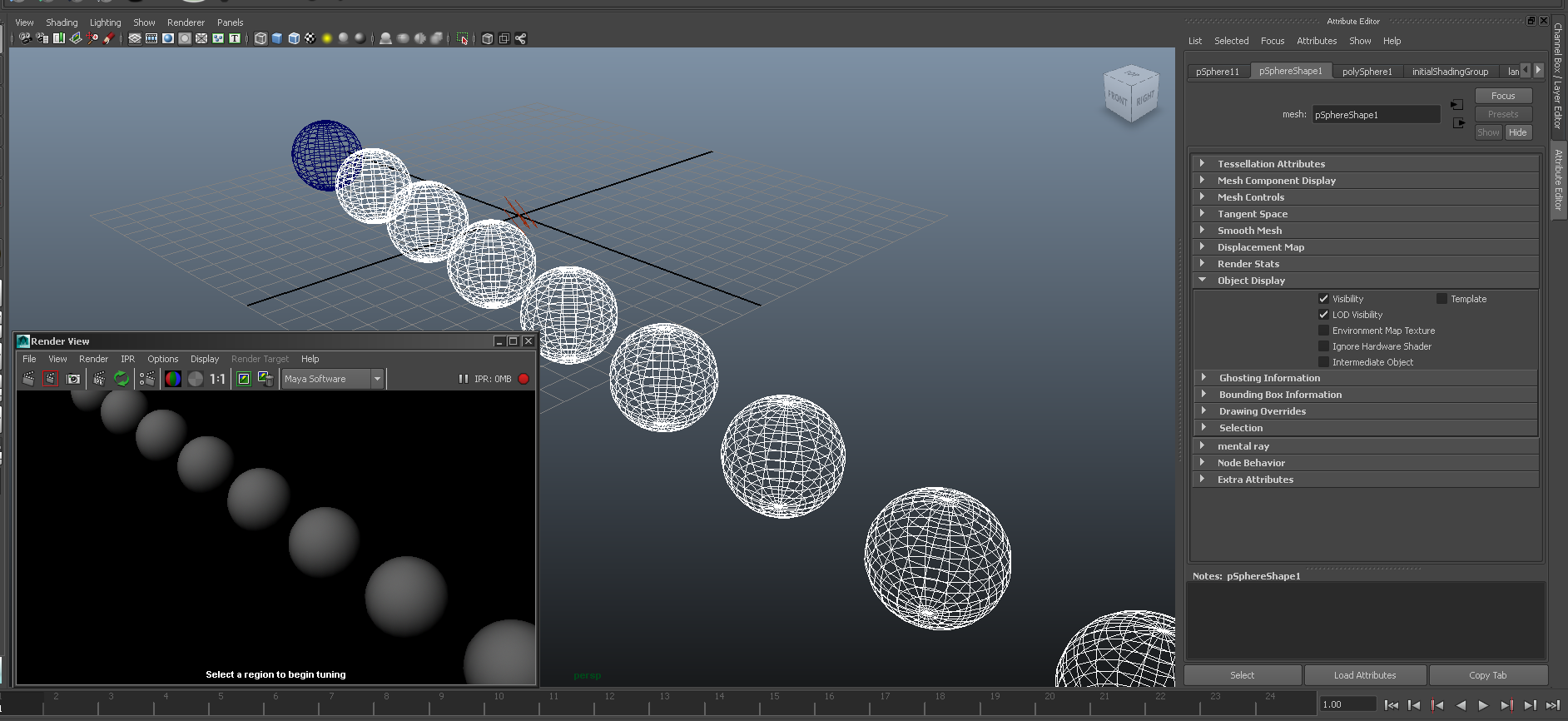This screenshot has height=721, width=1568.
Task: Enable the Ignore Hardware Shader checkbox
Action: click(1323, 346)
